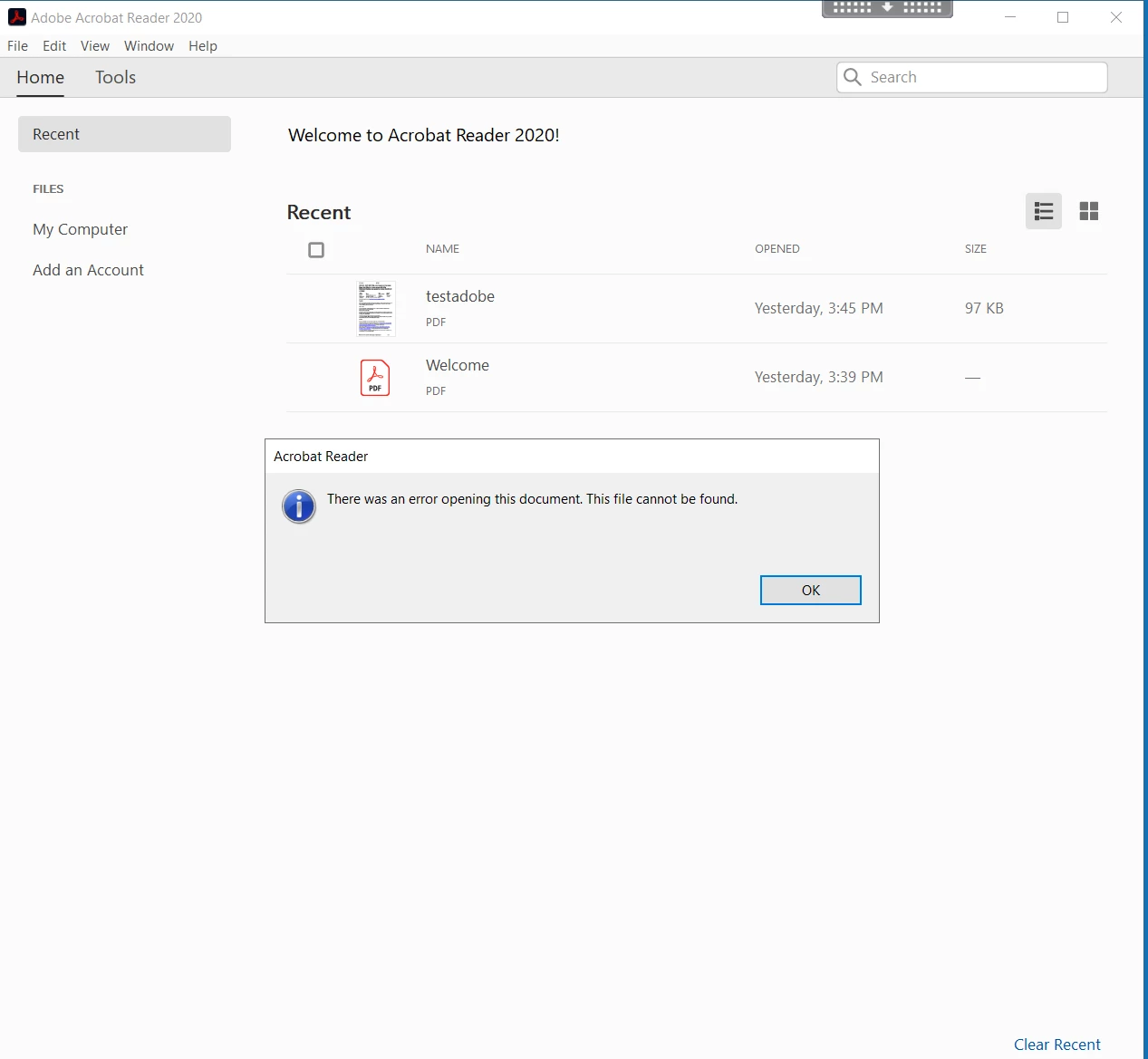Focus the Search input field
Screen dimensions: 1148x1059
[x=972, y=77]
